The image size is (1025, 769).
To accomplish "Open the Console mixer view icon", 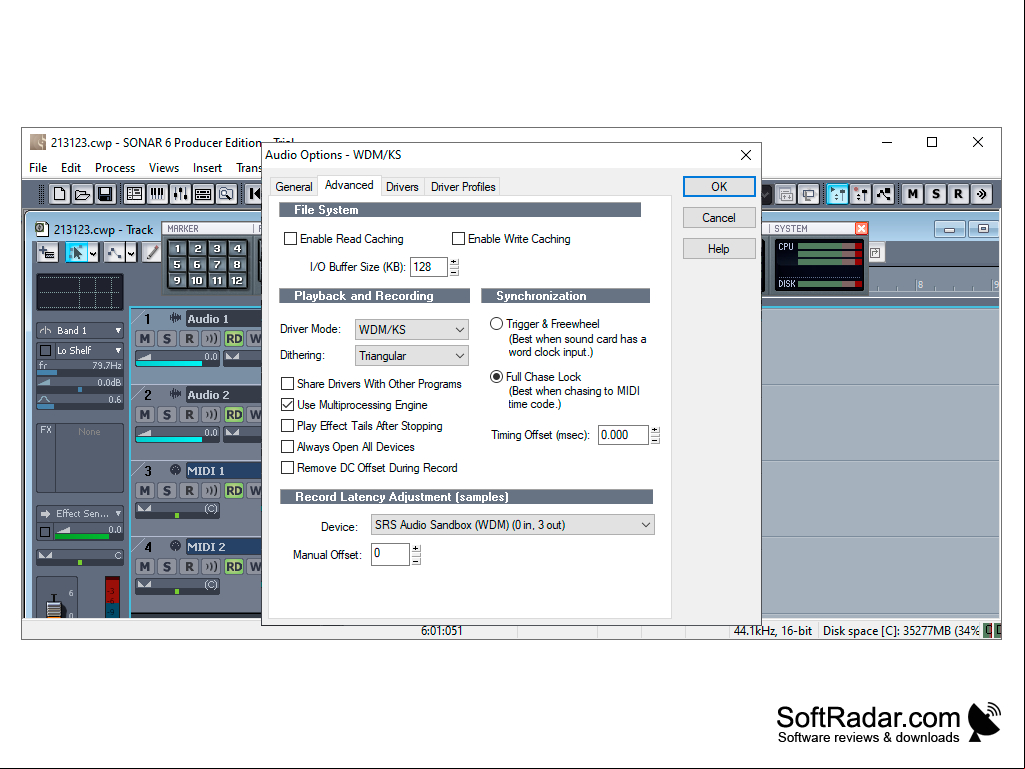I will coord(180,194).
